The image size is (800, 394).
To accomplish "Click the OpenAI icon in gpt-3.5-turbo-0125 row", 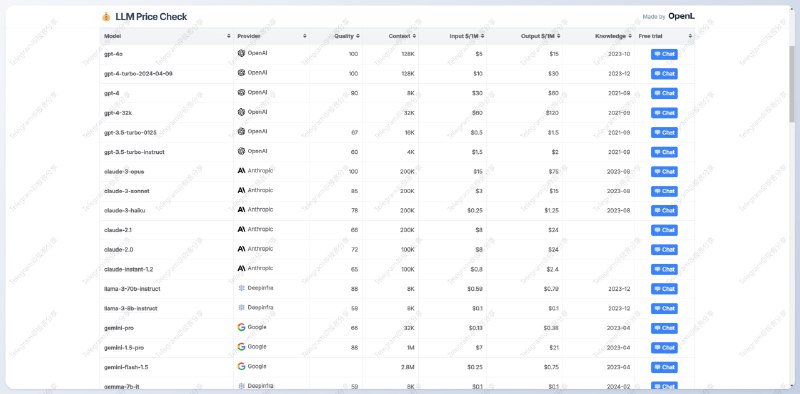I will pyautogui.click(x=241, y=132).
